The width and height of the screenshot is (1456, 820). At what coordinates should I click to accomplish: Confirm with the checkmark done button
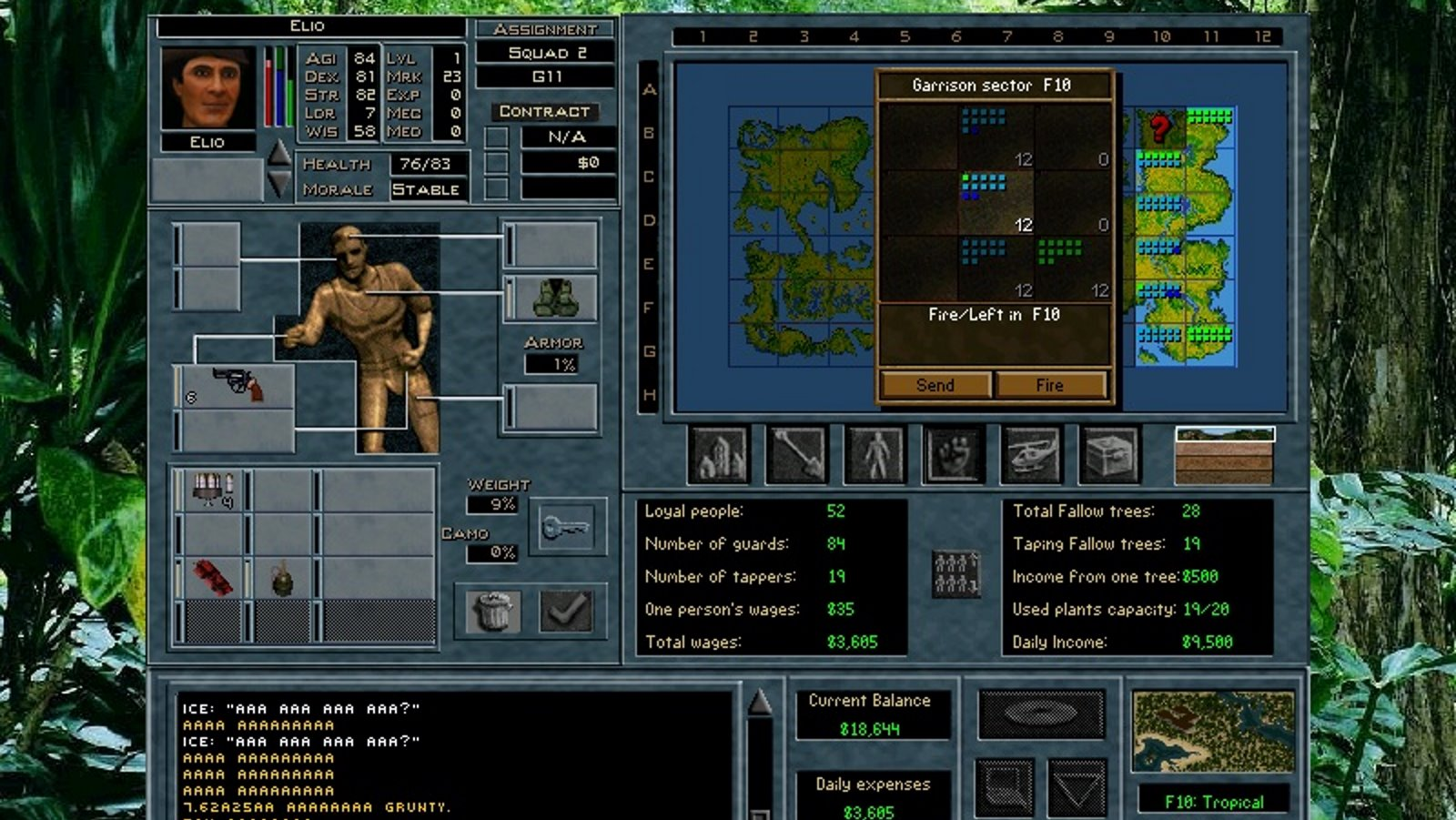[x=566, y=611]
